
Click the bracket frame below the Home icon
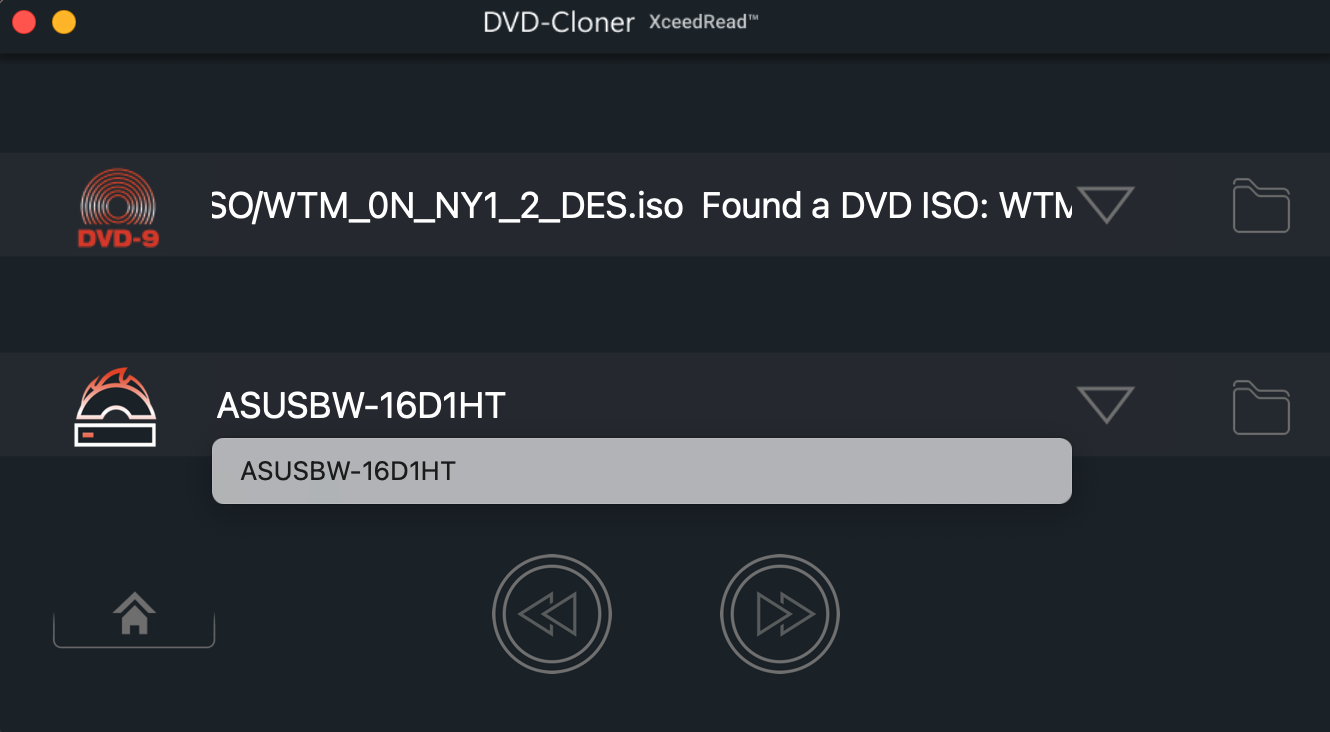pos(134,632)
